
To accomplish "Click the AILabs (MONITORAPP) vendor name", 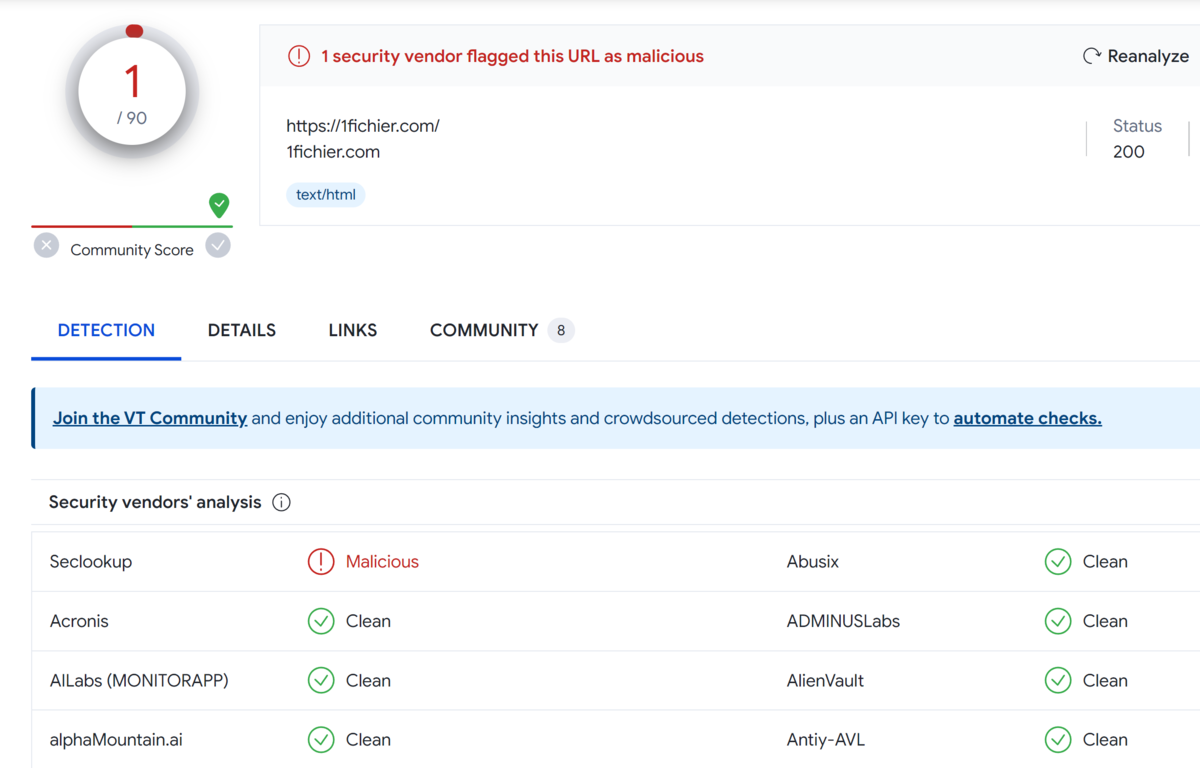I will 139,681.
